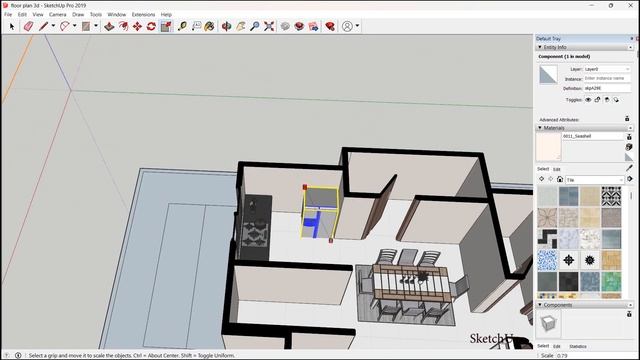
Task: Toggle Advanced Attributes display button
Action: [627, 119]
